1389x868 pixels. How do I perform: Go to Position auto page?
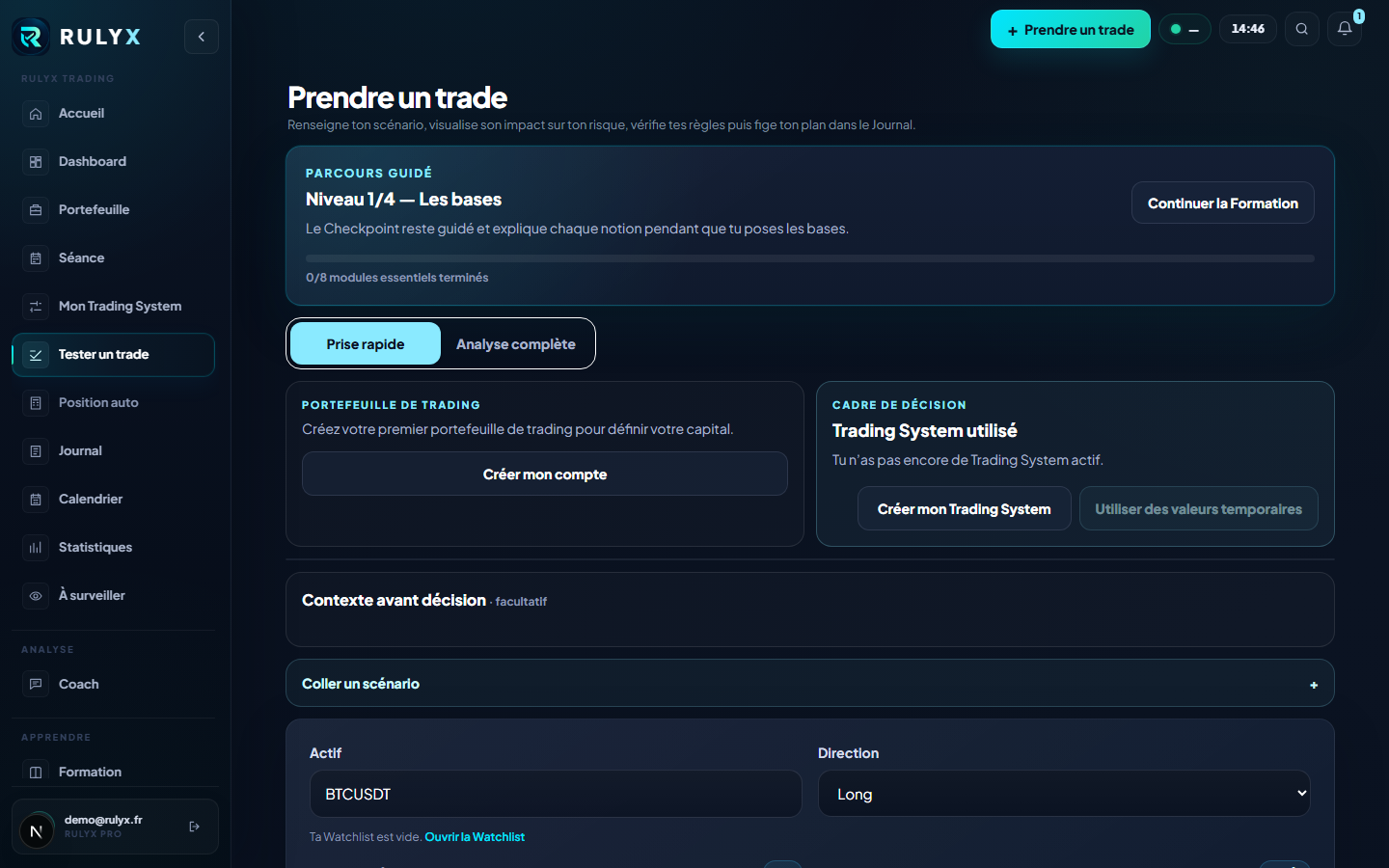pyautogui.click(x=113, y=403)
